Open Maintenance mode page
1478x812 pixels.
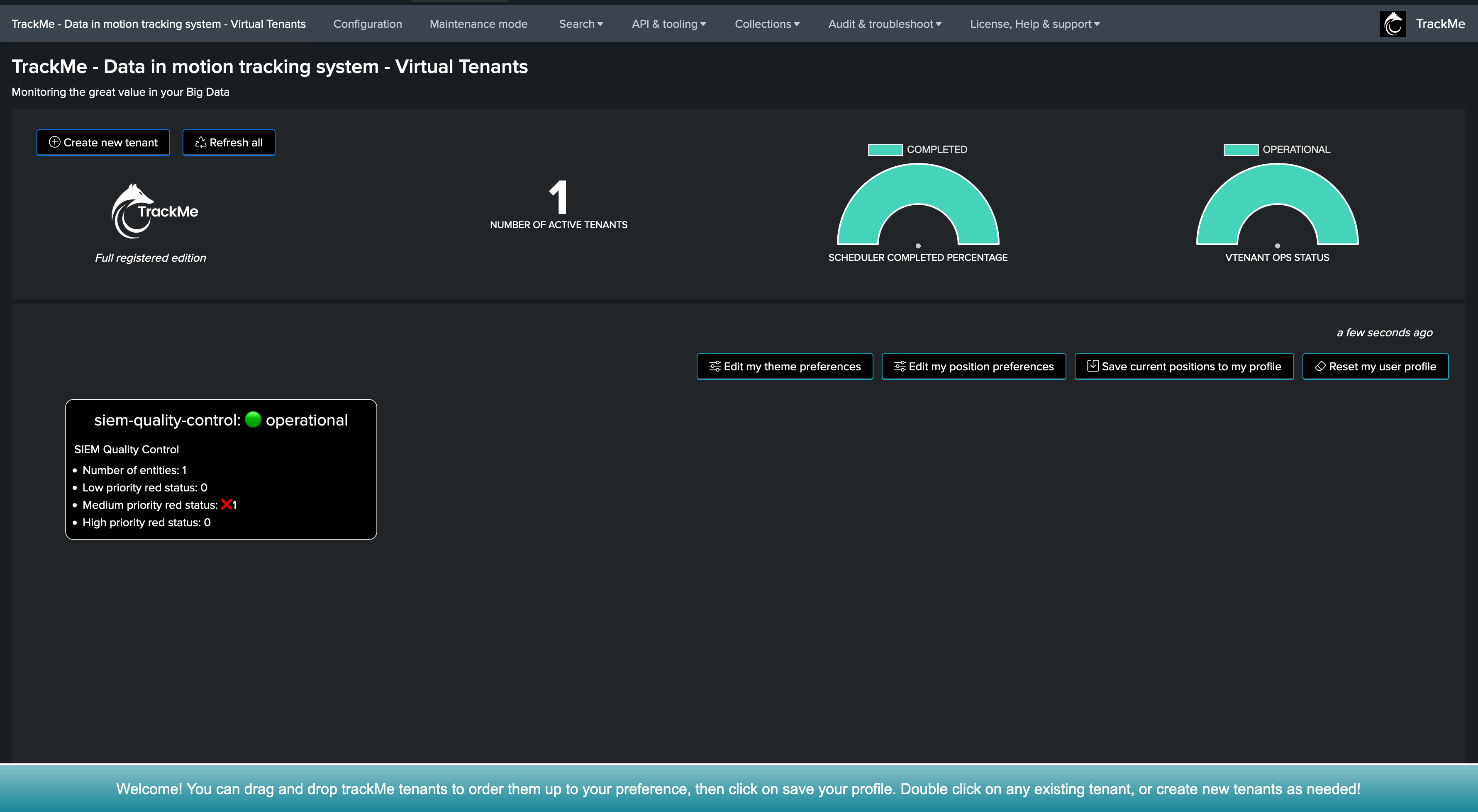click(x=478, y=24)
